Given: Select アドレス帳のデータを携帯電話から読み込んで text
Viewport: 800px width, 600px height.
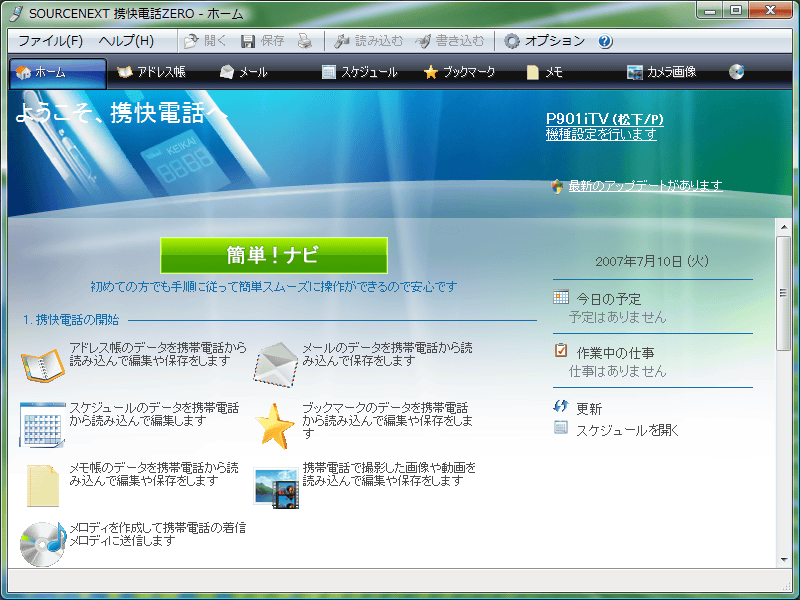Looking at the screenshot, I should [x=158, y=354].
